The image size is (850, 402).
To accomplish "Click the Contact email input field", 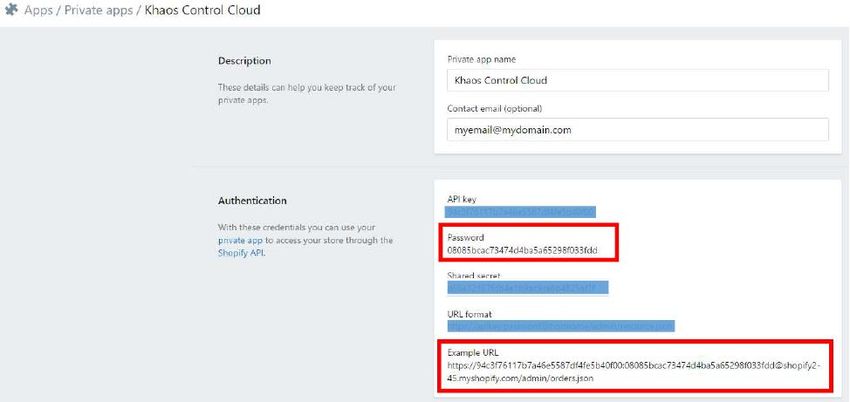I will [x=638, y=130].
